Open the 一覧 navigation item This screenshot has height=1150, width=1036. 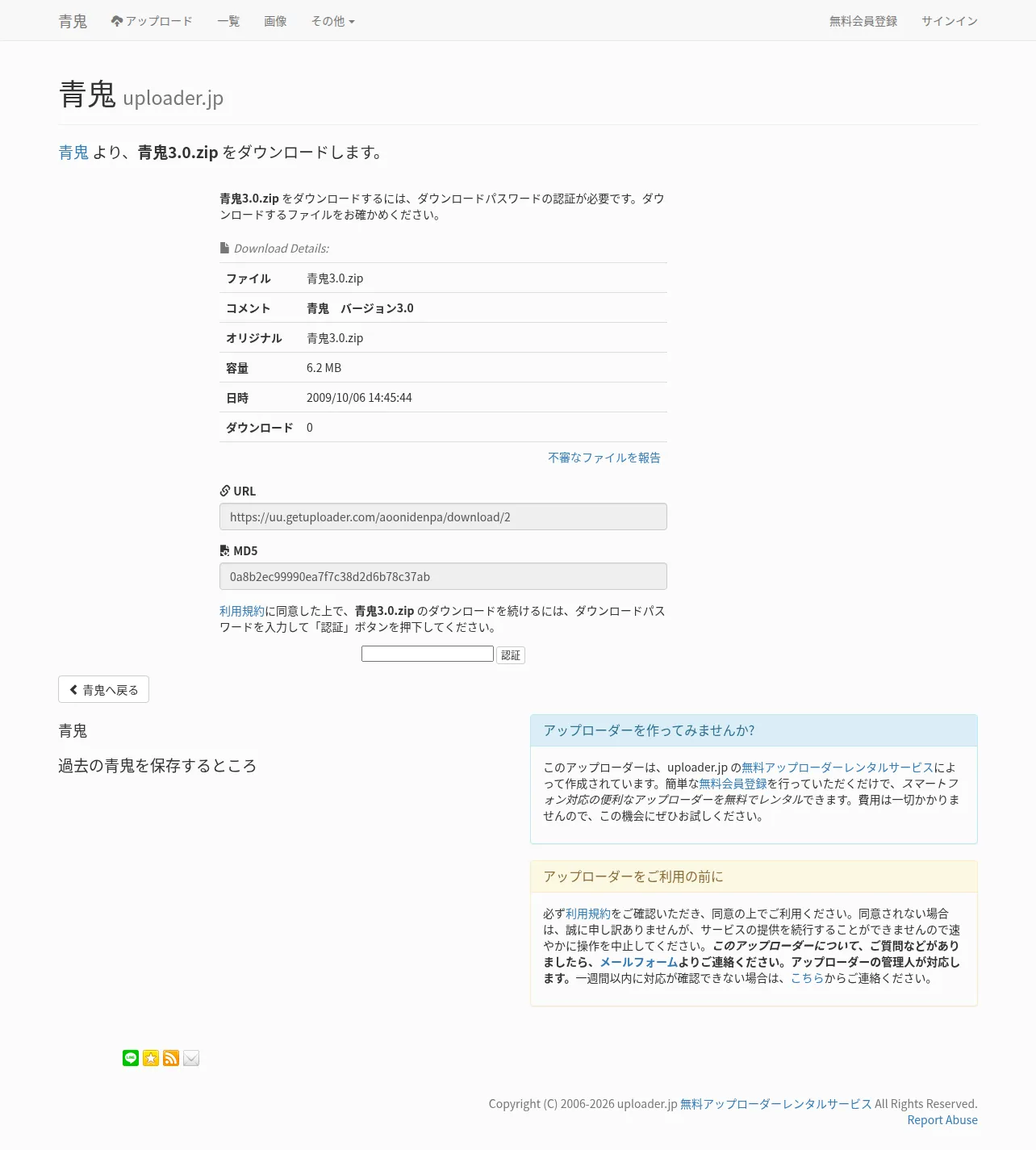tap(228, 21)
